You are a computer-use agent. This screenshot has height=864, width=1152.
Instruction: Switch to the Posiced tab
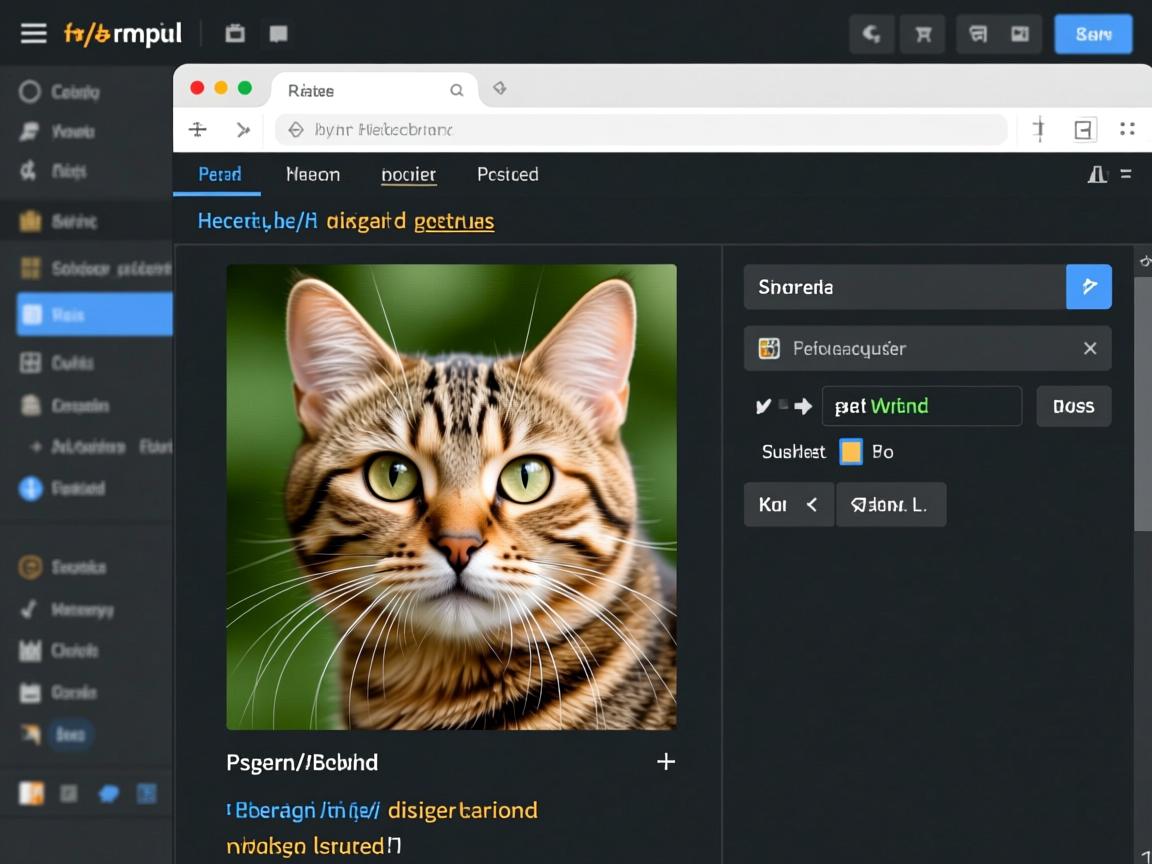coord(508,174)
